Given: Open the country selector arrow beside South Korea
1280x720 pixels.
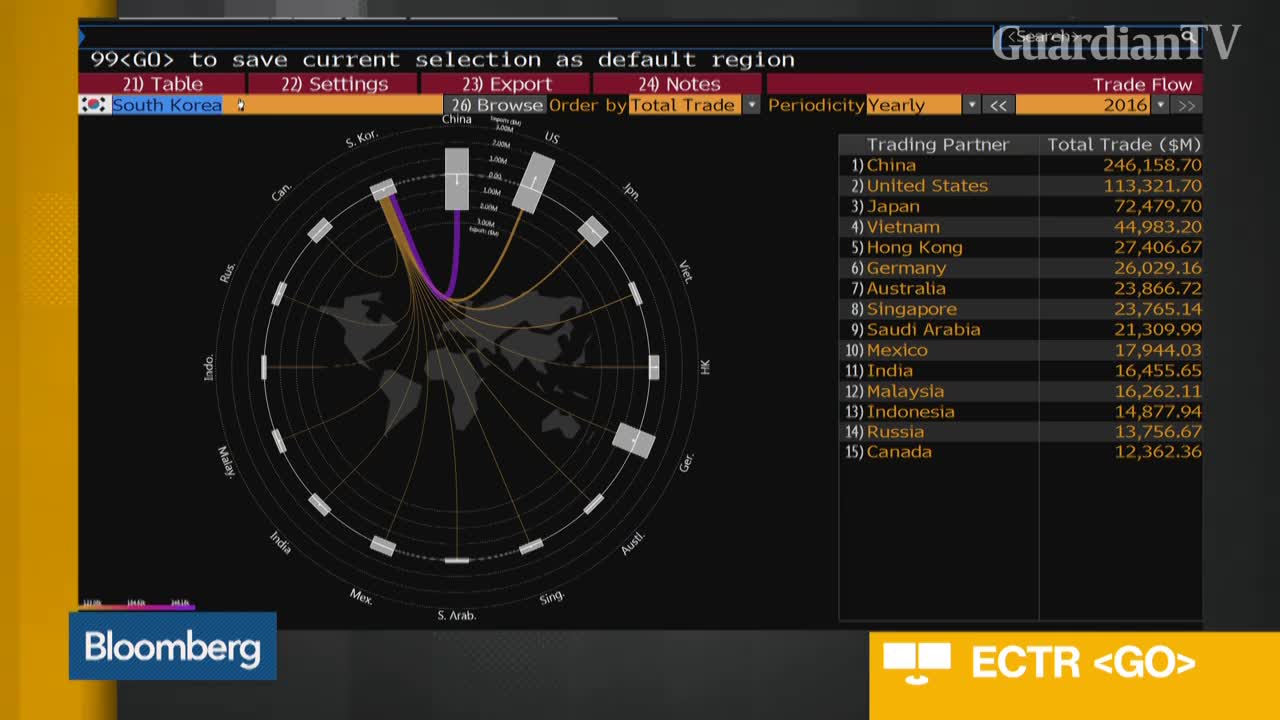Looking at the screenshot, I should tap(240, 105).
